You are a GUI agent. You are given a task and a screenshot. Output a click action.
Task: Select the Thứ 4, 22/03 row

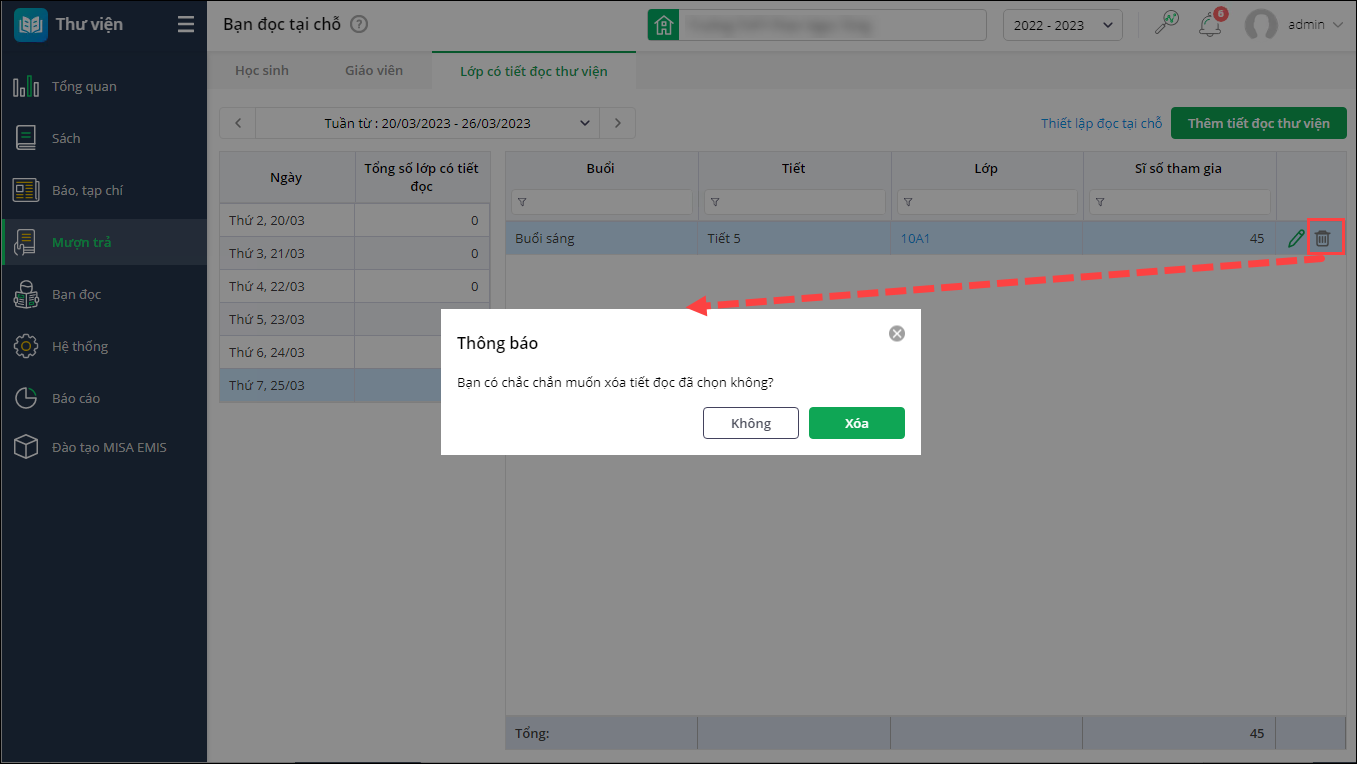pyautogui.click(x=355, y=286)
